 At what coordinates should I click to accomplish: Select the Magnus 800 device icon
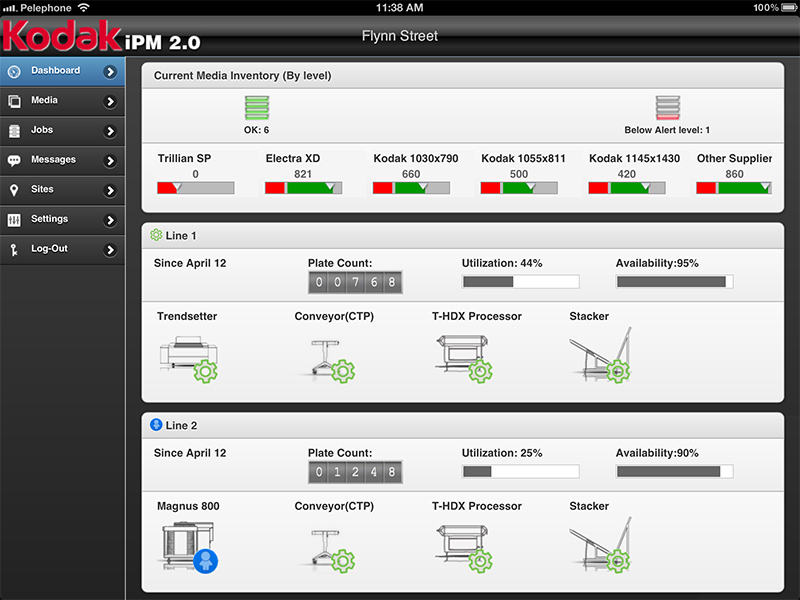[x=189, y=547]
